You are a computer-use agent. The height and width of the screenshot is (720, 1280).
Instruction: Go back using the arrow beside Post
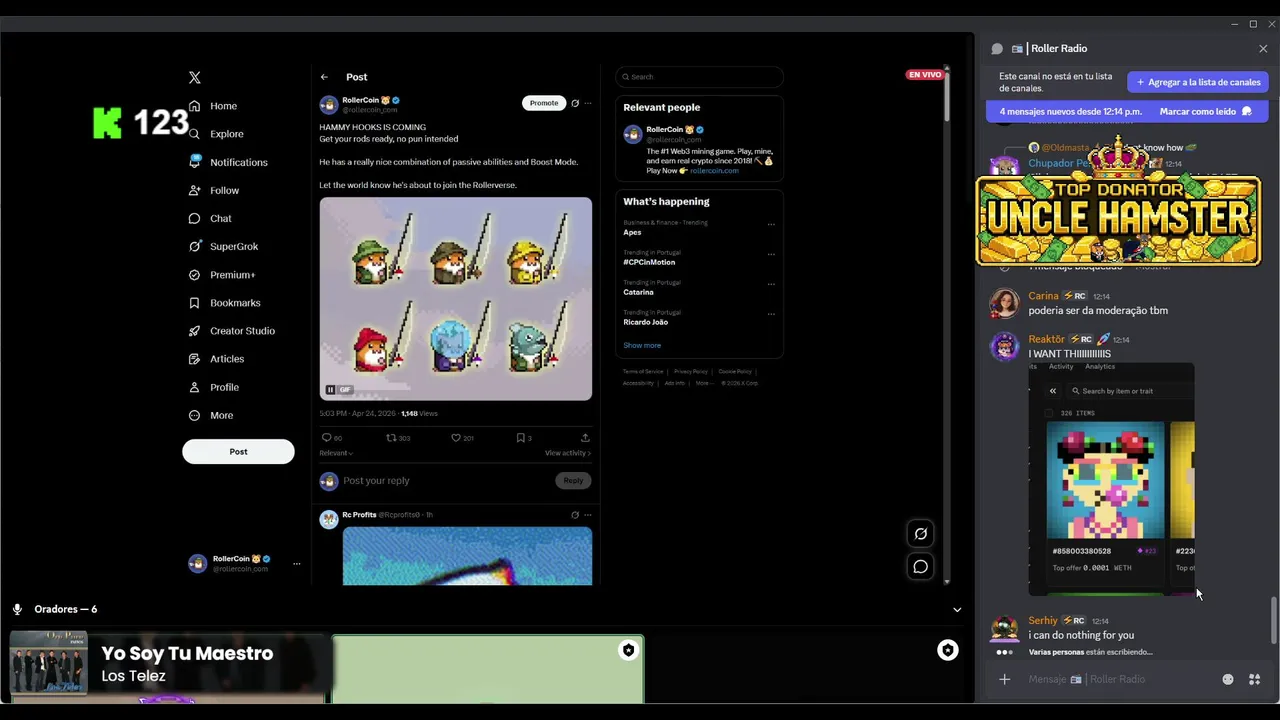[x=324, y=77]
